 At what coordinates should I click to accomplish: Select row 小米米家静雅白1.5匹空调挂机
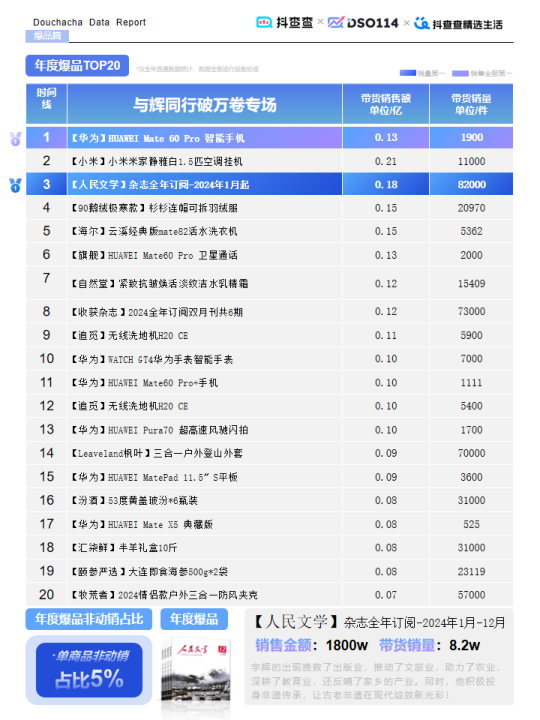pyautogui.click(x=270, y=161)
